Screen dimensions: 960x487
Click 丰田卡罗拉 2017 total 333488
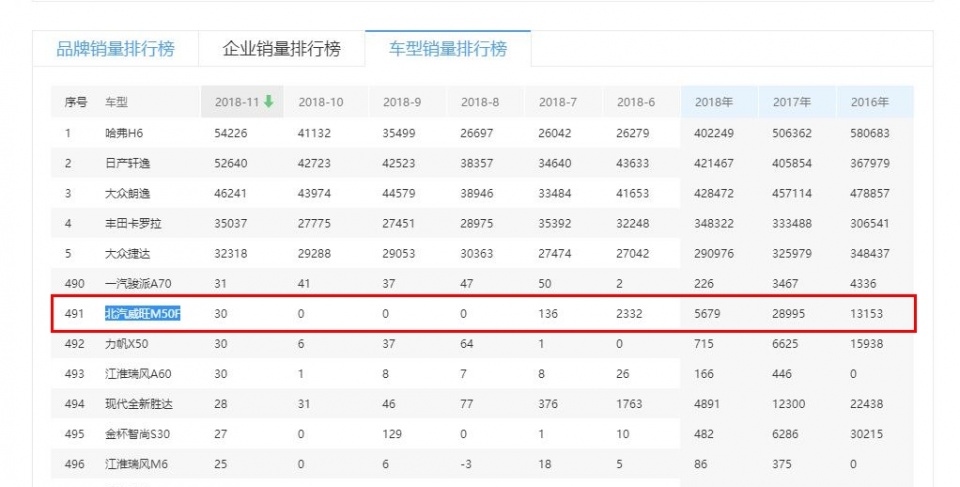792,224
